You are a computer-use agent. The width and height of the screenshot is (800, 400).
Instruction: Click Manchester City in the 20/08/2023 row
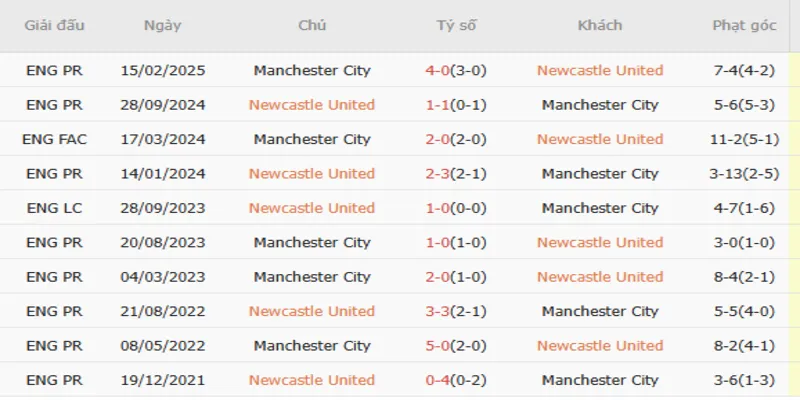[312, 242]
